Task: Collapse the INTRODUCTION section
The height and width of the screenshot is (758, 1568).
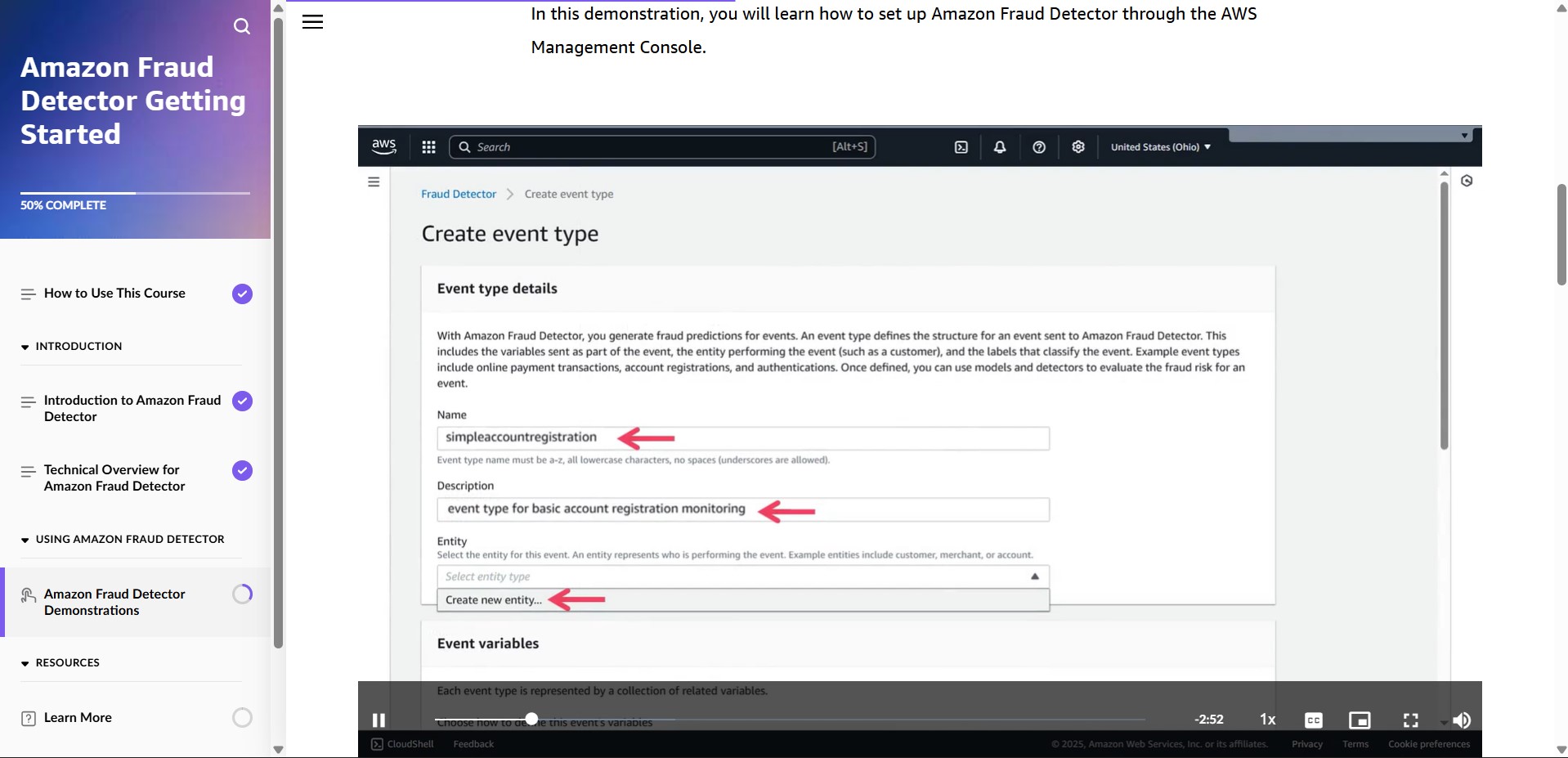Action: [x=25, y=347]
